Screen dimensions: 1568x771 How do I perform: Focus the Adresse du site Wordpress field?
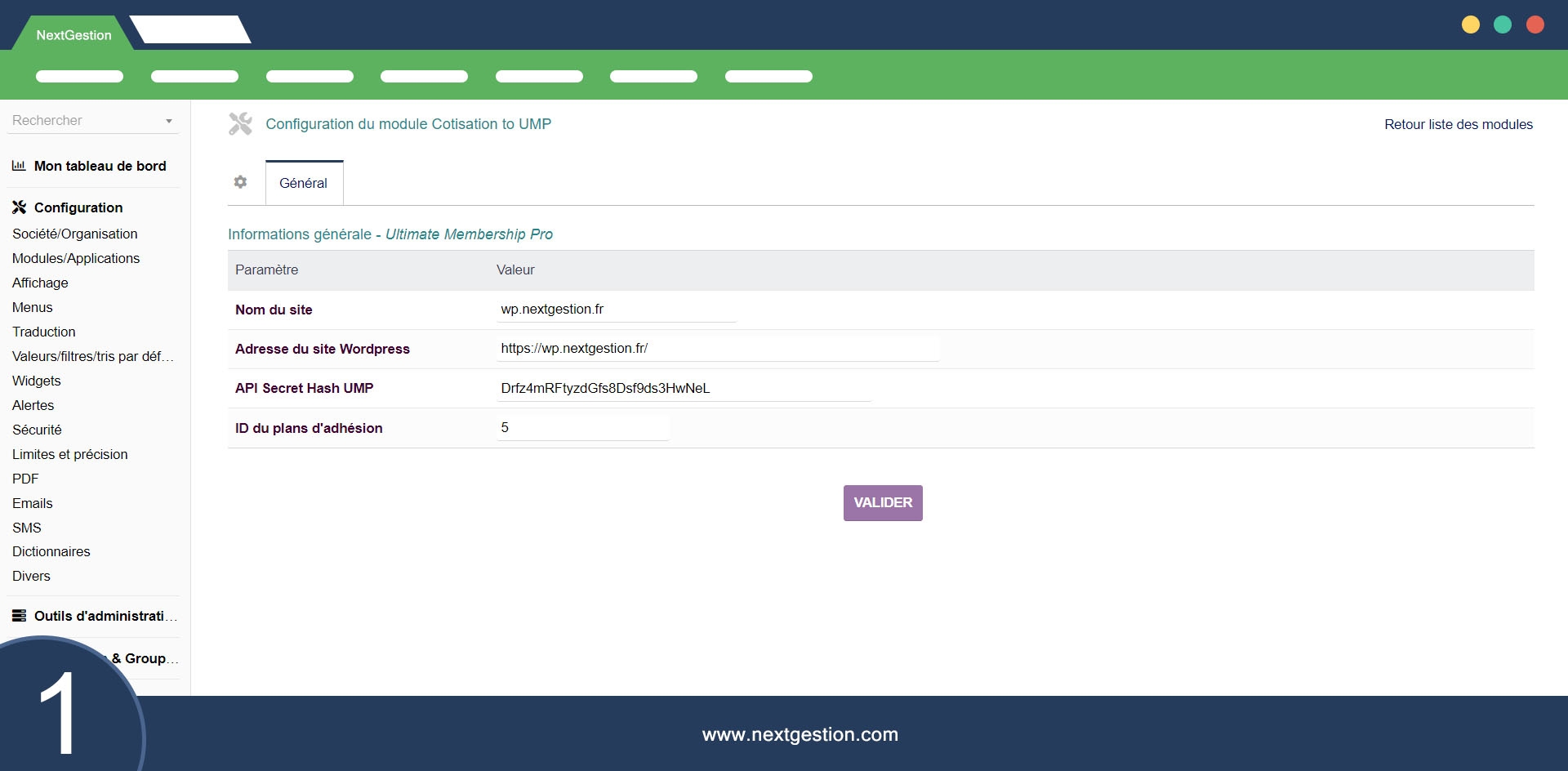717,349
